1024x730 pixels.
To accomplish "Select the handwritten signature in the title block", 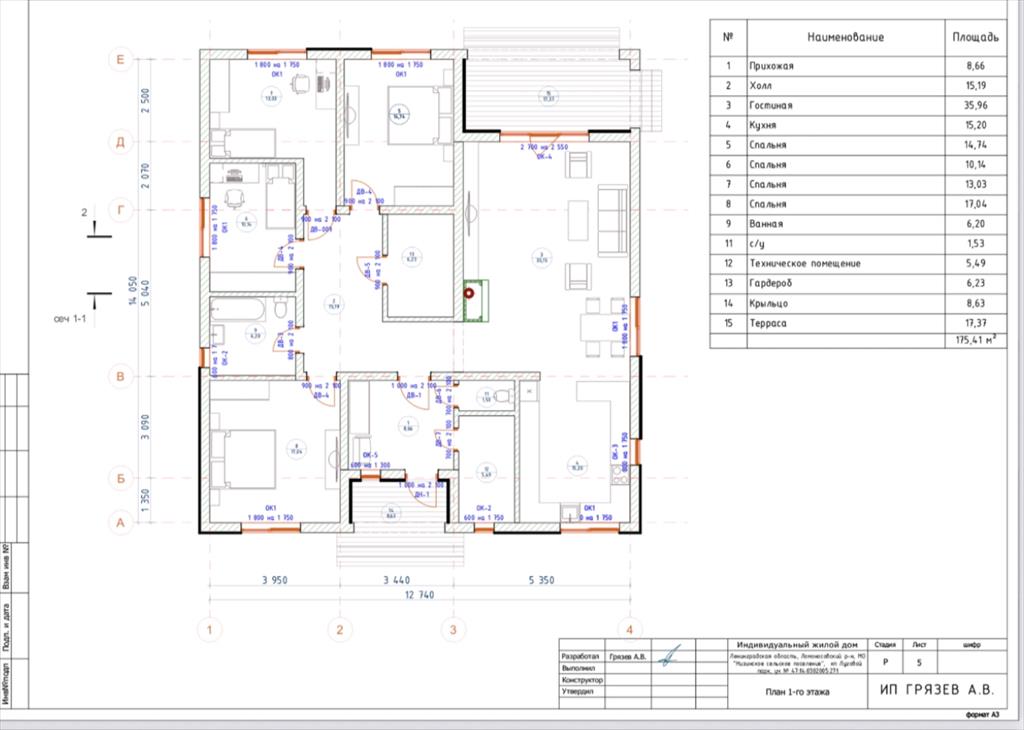I will [x=671, y=655].
